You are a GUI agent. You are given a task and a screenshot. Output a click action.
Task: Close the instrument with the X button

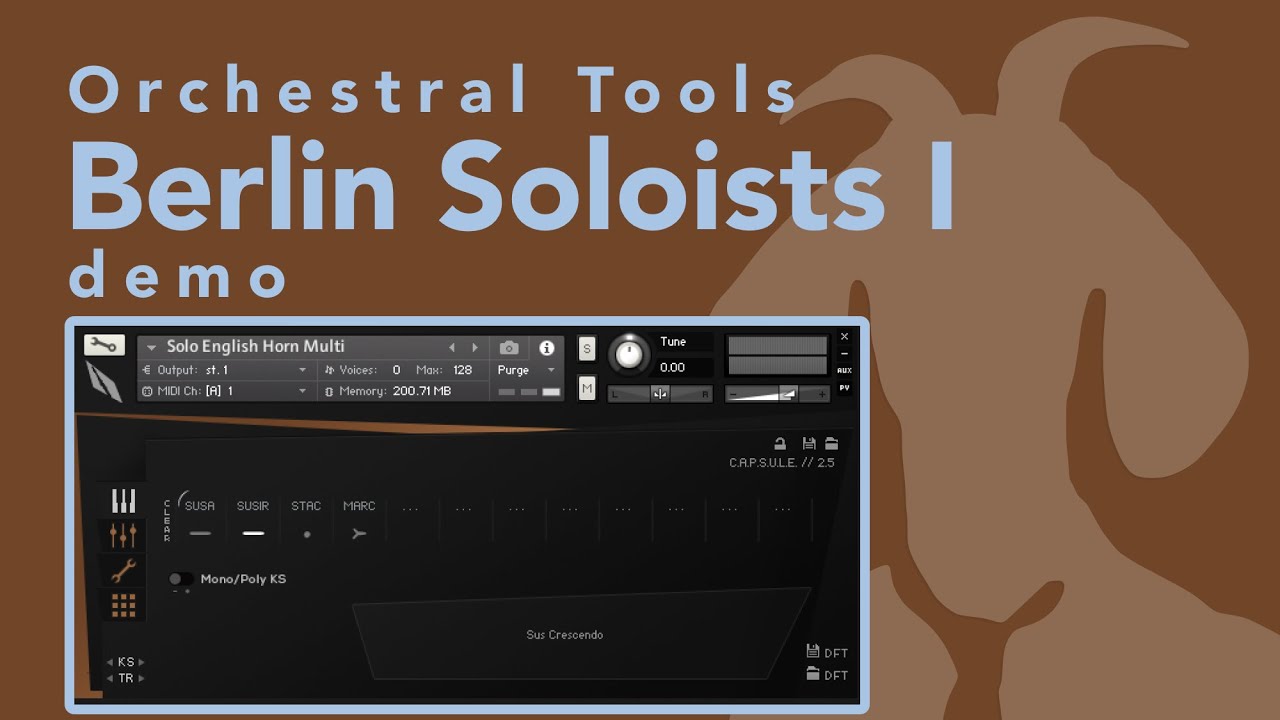(844, 337)
